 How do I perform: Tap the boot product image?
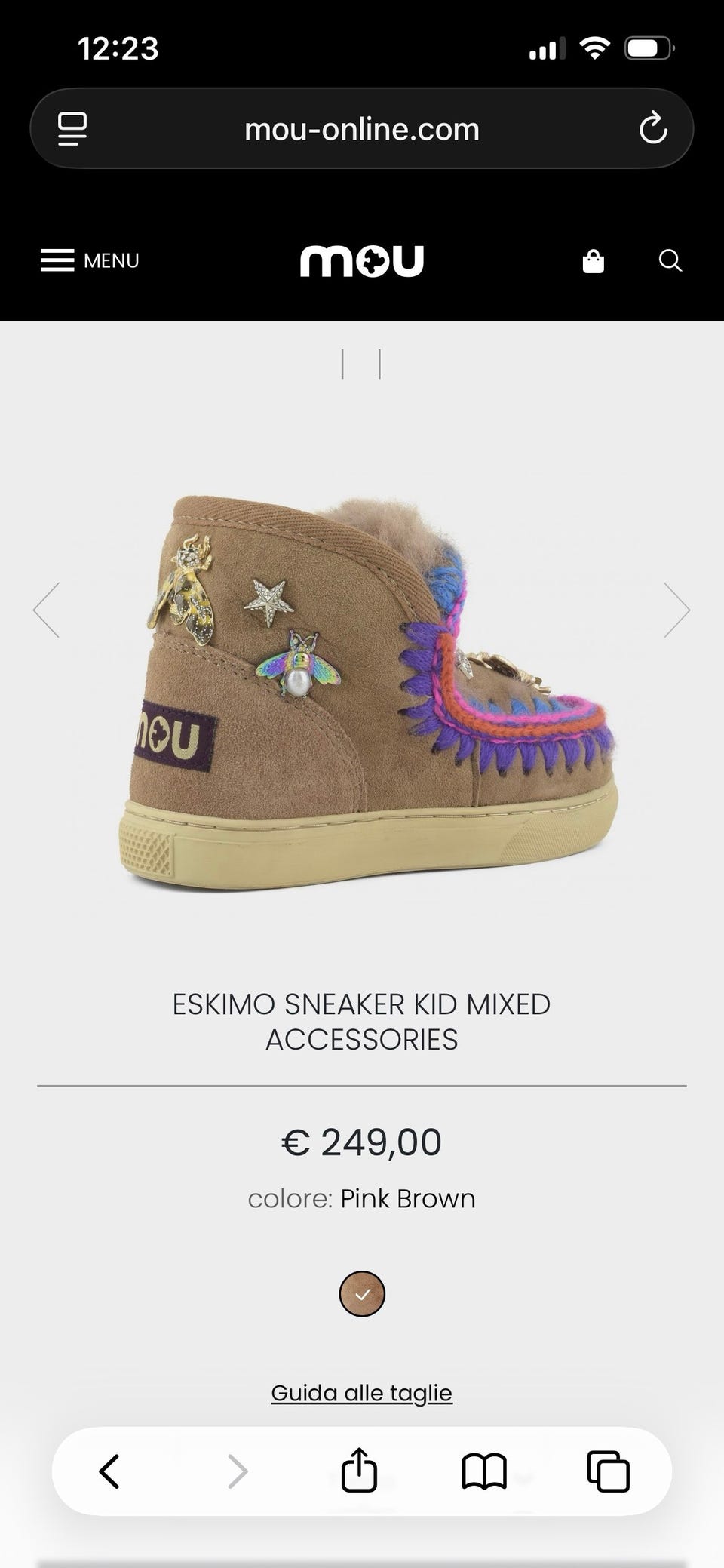click(x=368, y=692)
